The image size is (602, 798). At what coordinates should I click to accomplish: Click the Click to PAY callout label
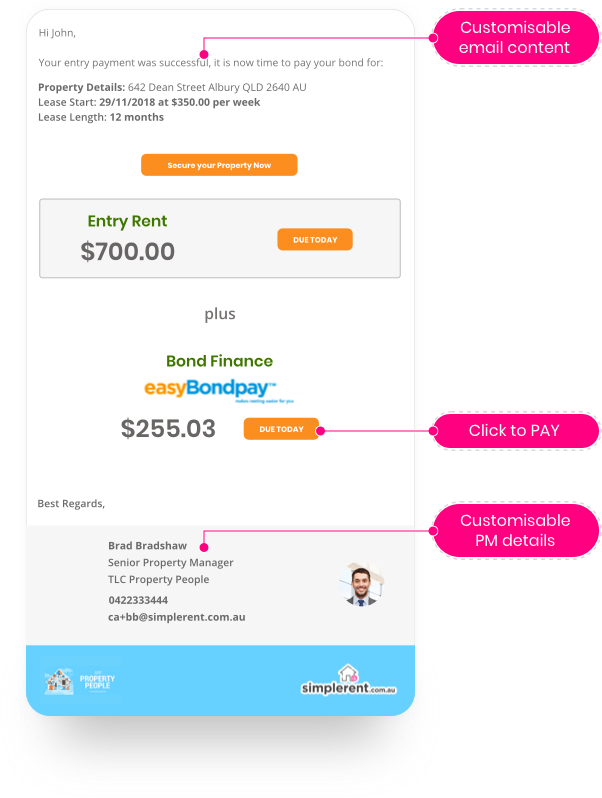(515, 431)
